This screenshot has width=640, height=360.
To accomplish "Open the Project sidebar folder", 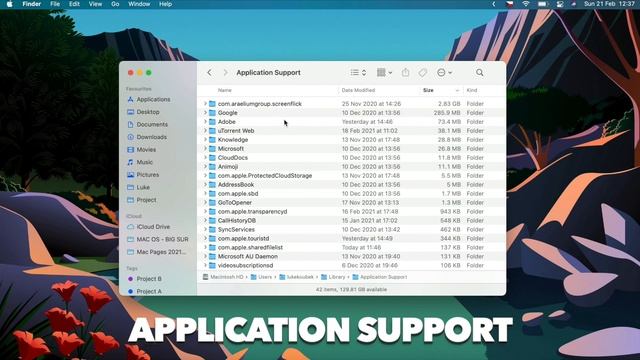I will pyautogui.click(x=142, y=200).
